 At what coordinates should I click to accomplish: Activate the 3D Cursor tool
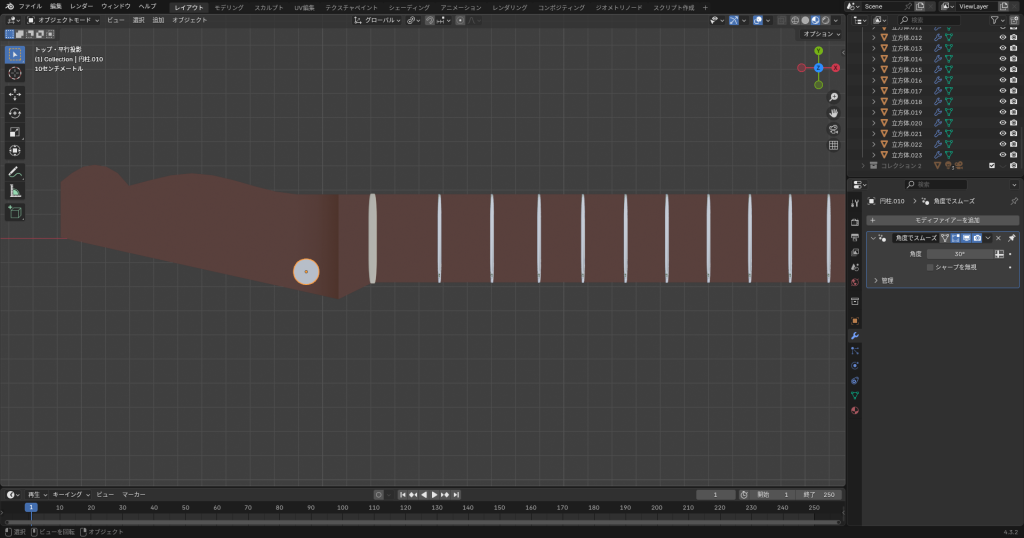(15, 73)
